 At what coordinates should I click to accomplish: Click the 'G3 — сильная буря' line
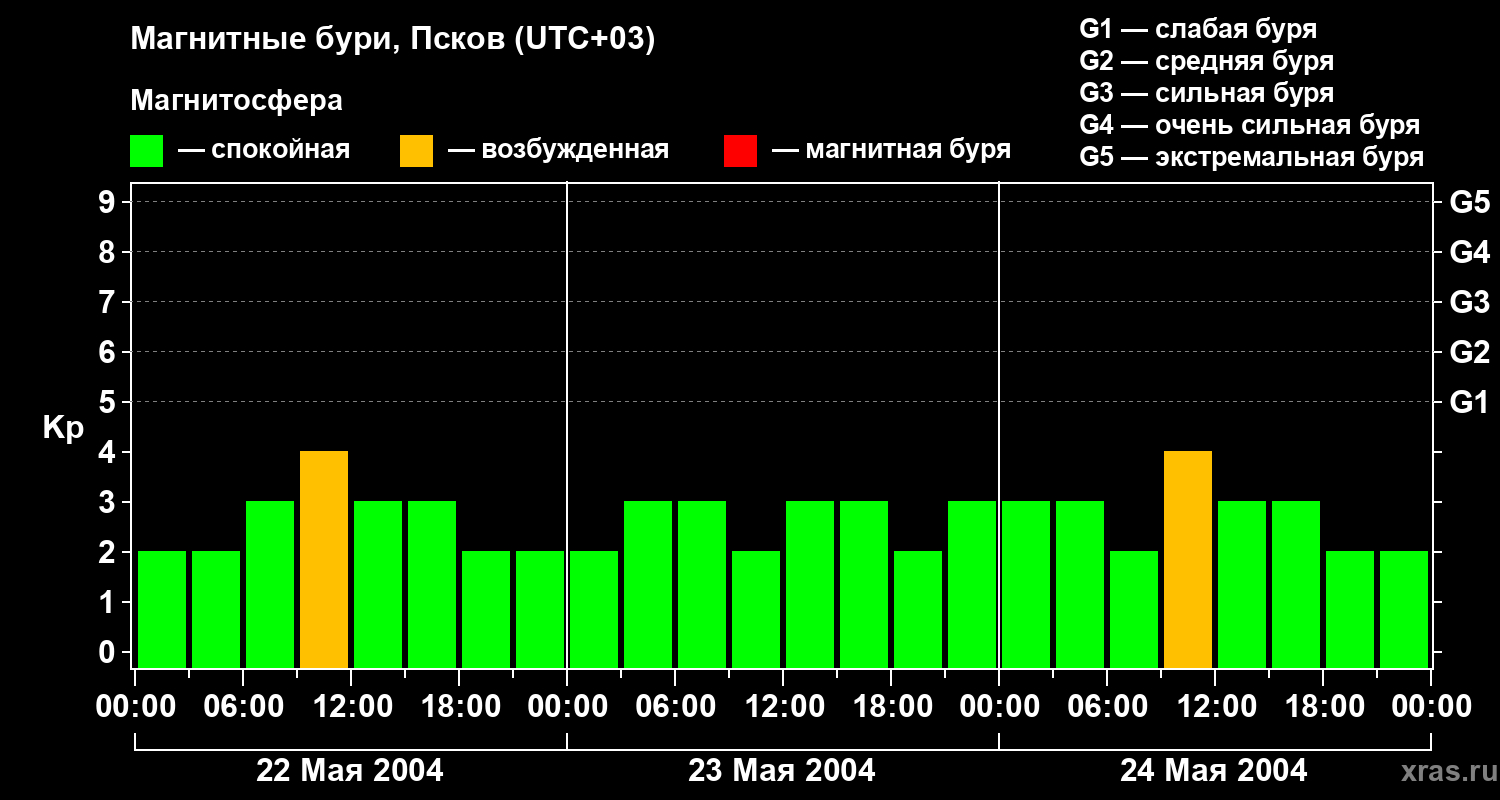1206,93
